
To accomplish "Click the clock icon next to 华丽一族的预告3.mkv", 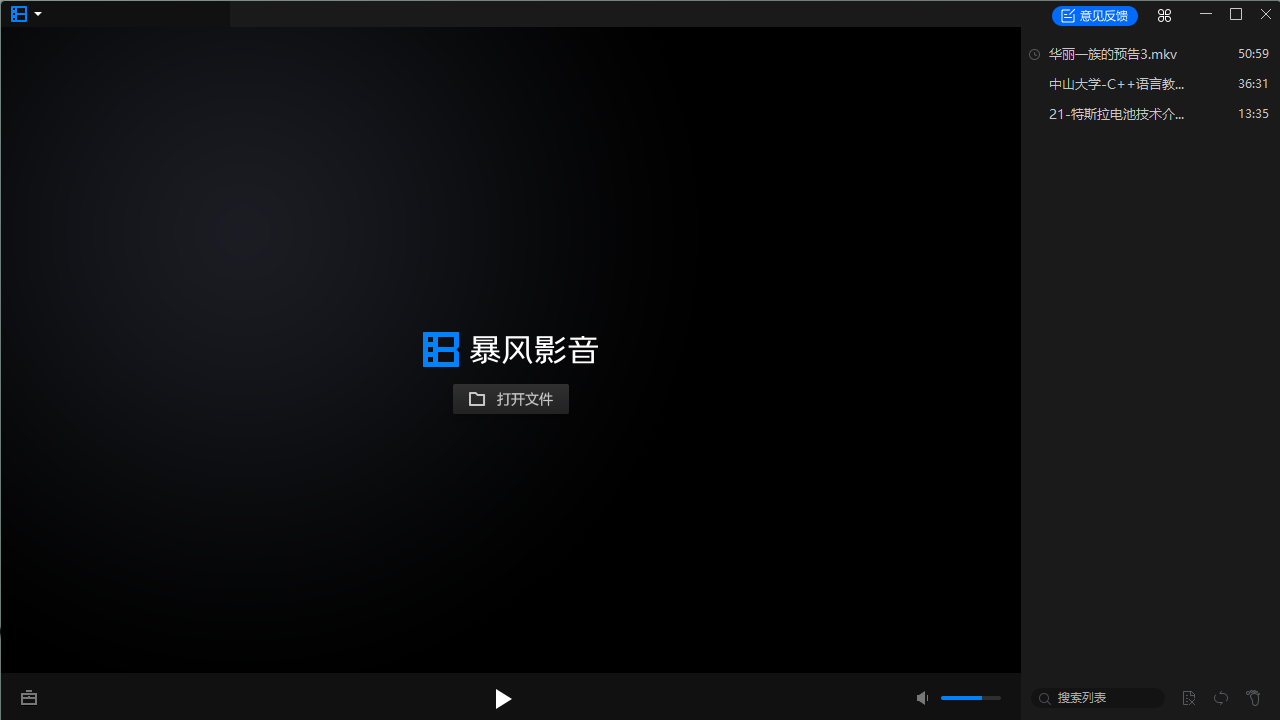I will 1034,54.
